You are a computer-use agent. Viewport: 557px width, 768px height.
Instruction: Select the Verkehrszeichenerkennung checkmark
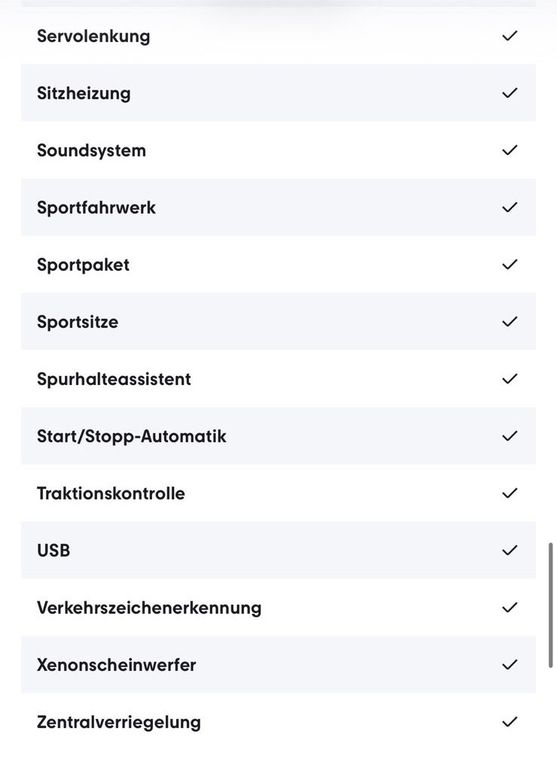coord(509,607)
